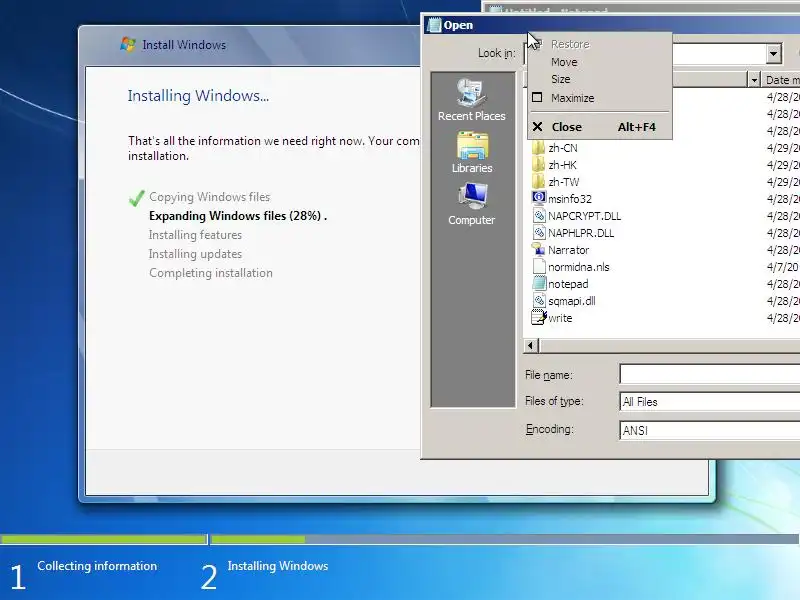The image size is (800, 600).
Task: Click the Install Windows window title
Action: pos(184,45)
